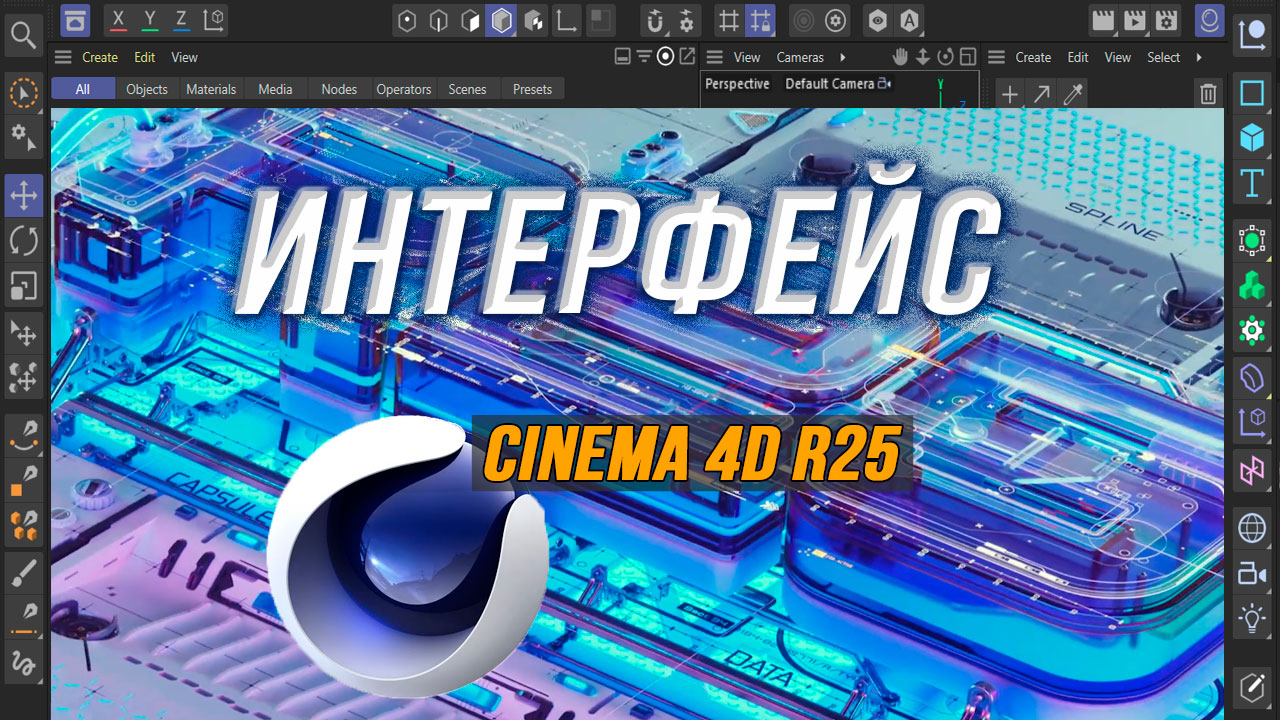
Task: Switch to Points mode
Action: pos(407,19)
